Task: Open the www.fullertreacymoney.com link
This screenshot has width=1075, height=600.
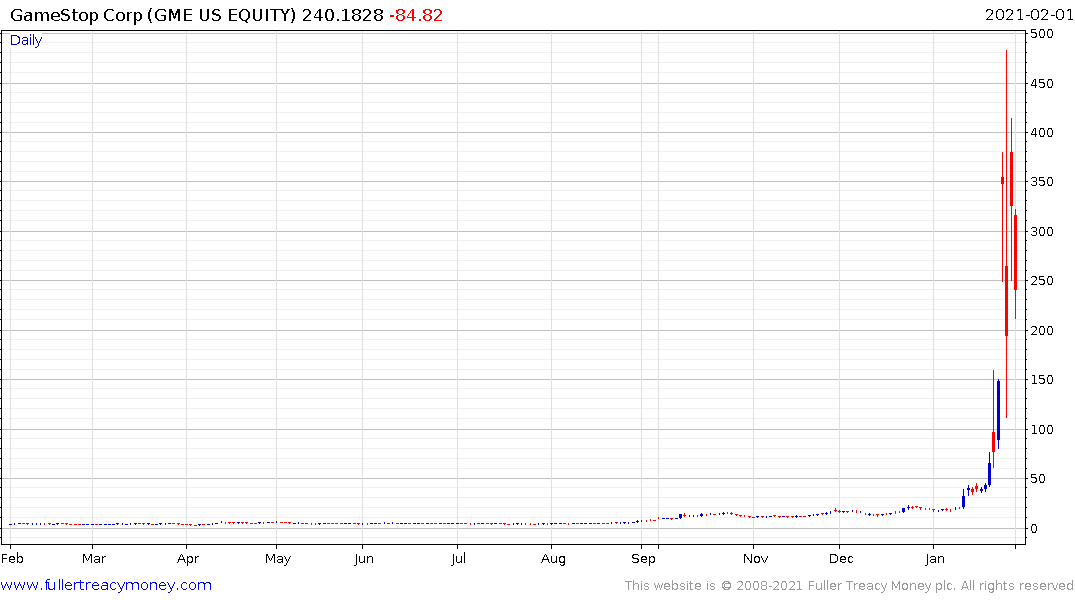Action: pyautogui.click(x=106, y=585)
